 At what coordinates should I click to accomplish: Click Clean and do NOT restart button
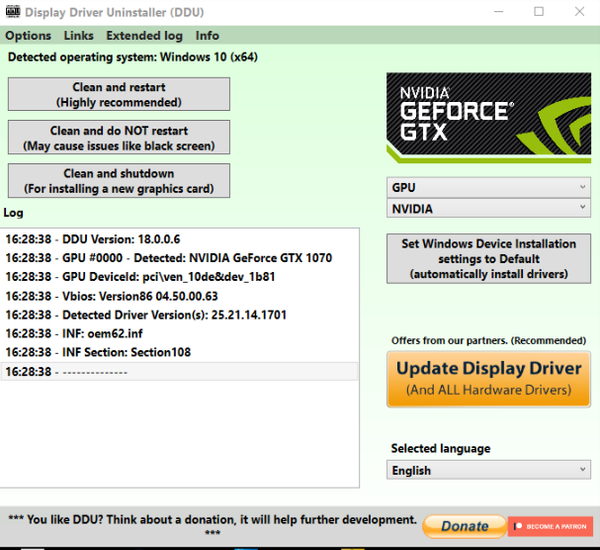(x=119, y=137)
